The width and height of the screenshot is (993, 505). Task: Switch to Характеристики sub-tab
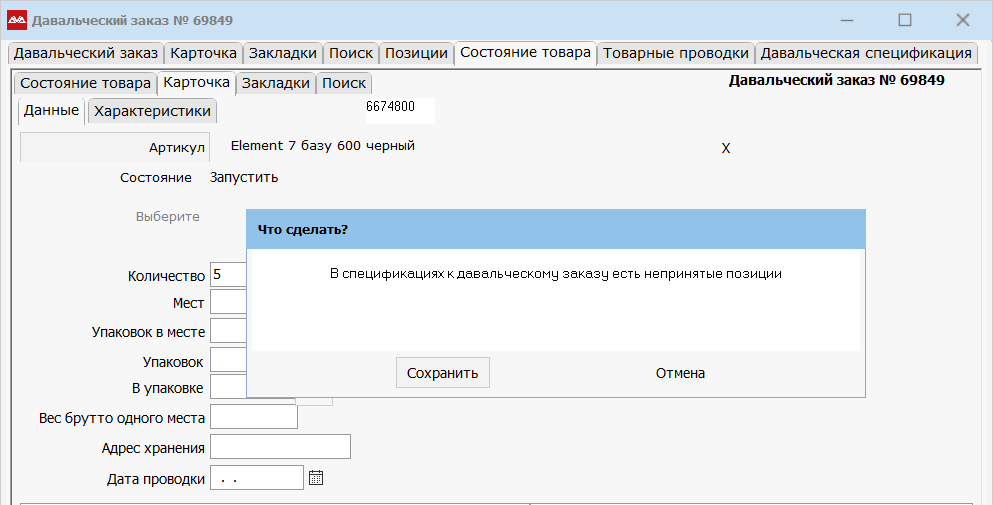click(x=152, y=111)
